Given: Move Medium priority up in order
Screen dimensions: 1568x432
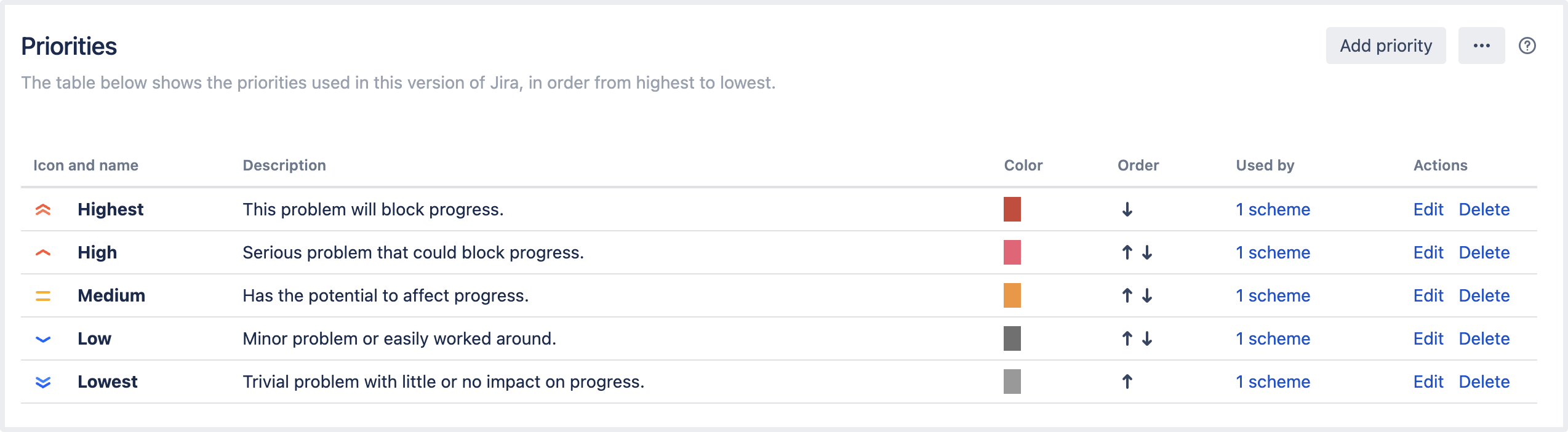Looking at the screenshot, I should click(x=1127, y=296).
